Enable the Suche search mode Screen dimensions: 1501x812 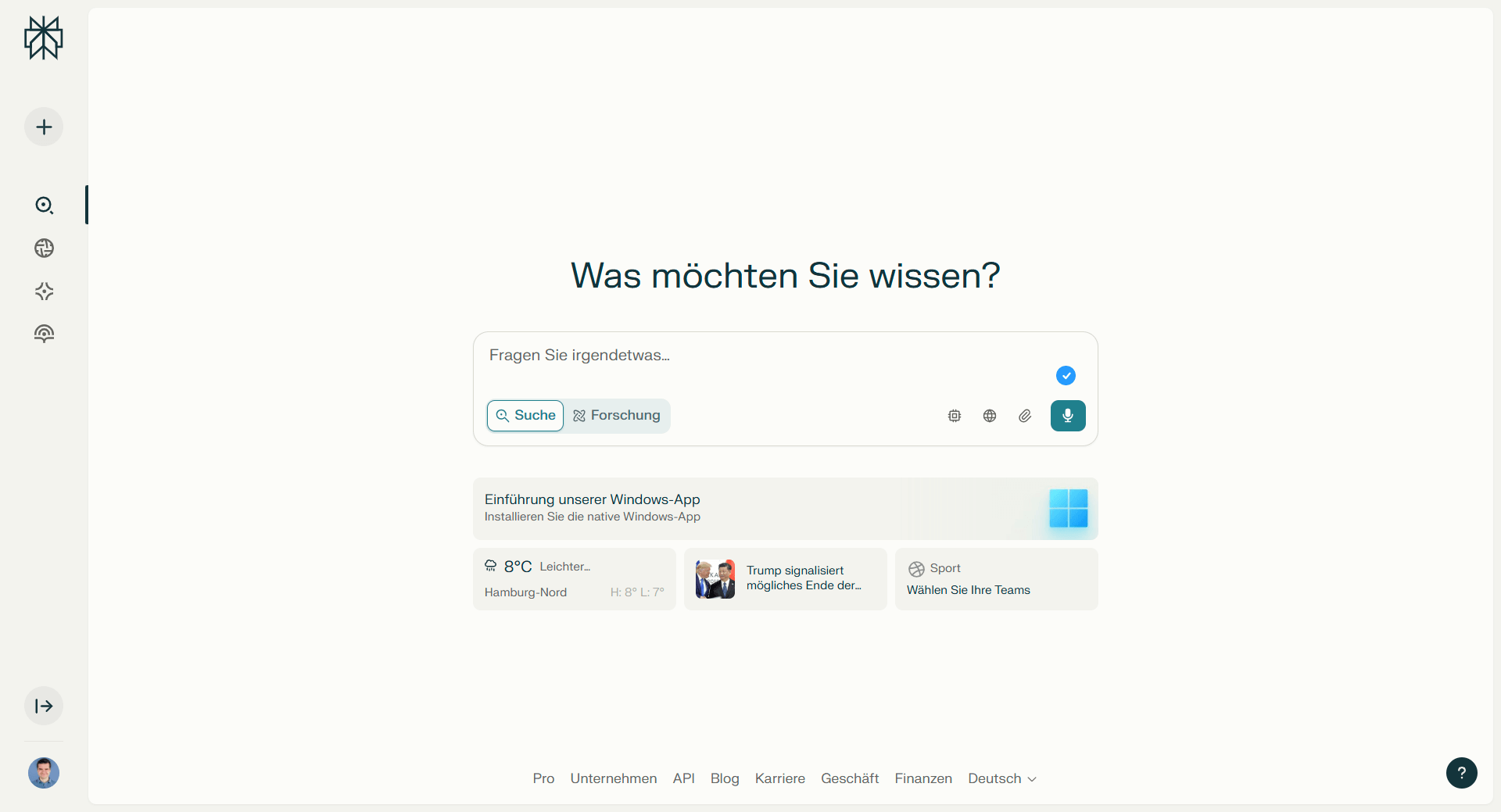pos(525,415)
